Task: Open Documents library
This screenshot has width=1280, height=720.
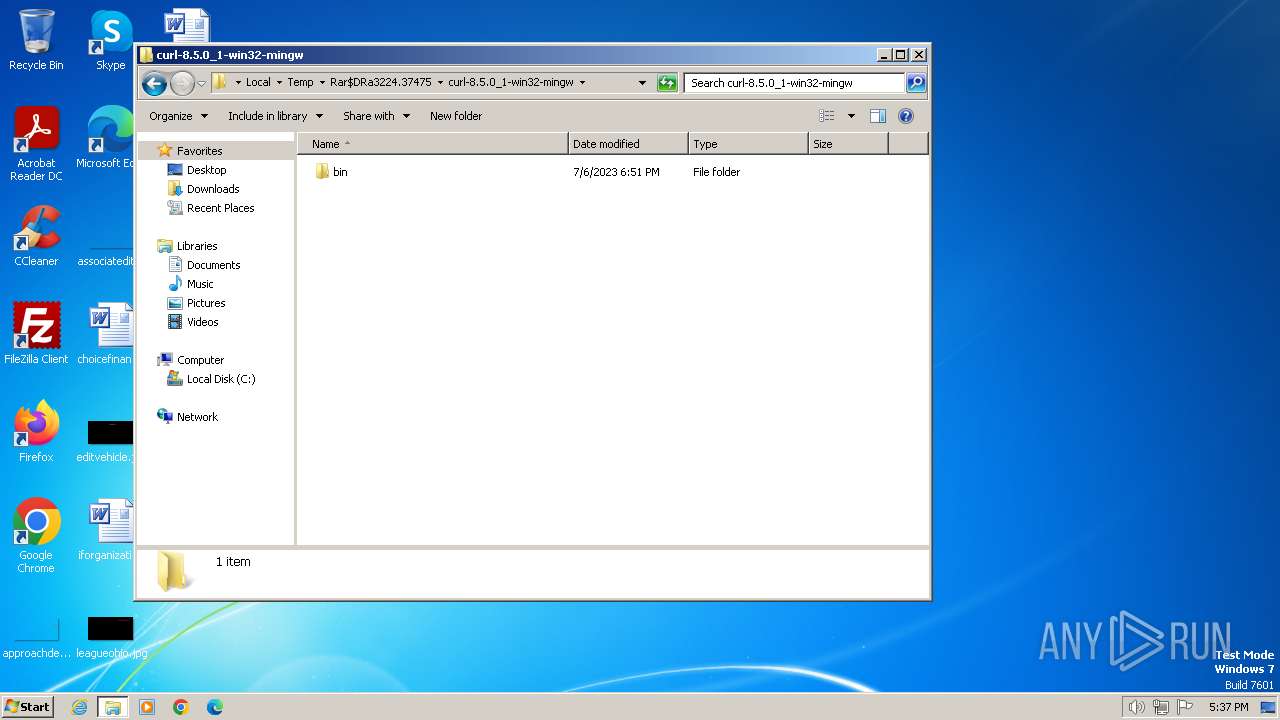Action: (x=213, y=265)
